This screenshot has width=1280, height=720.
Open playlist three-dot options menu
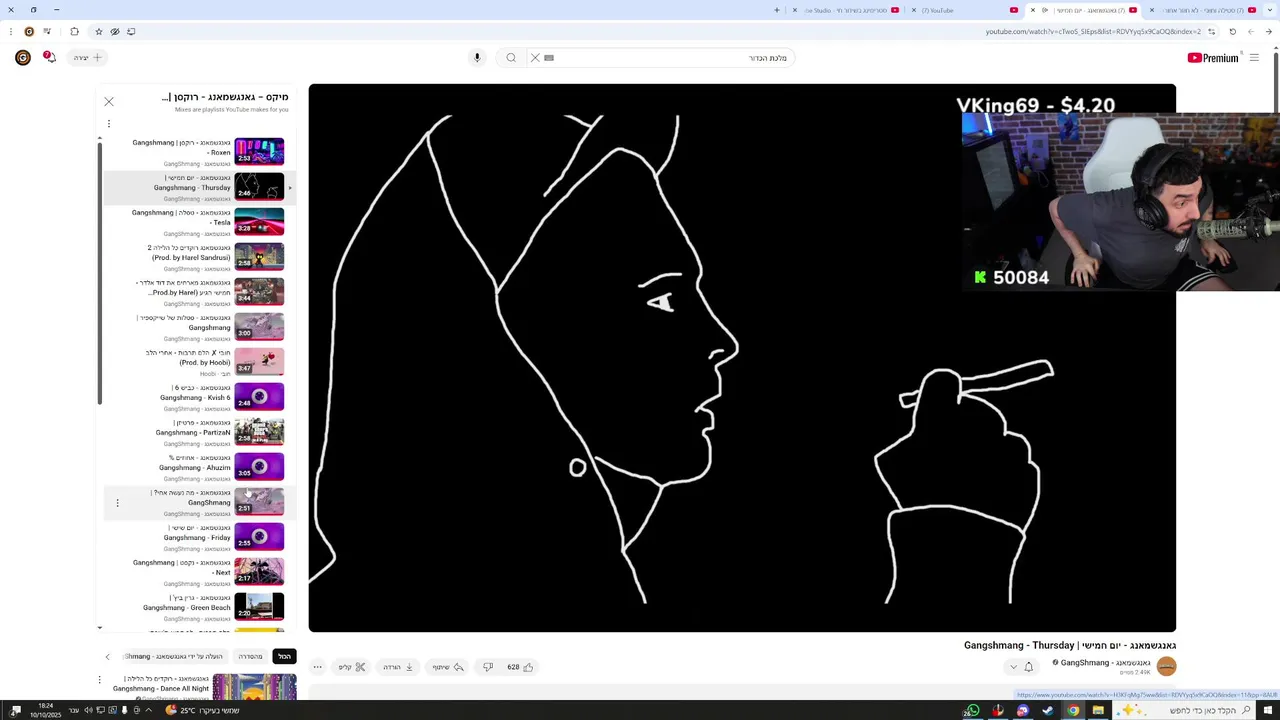tap(109, 124)
